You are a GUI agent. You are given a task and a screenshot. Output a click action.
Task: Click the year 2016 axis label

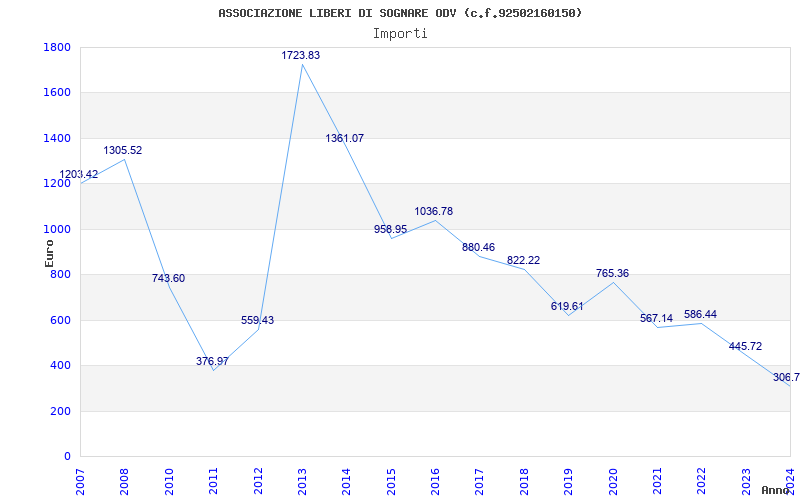point(435,482)
